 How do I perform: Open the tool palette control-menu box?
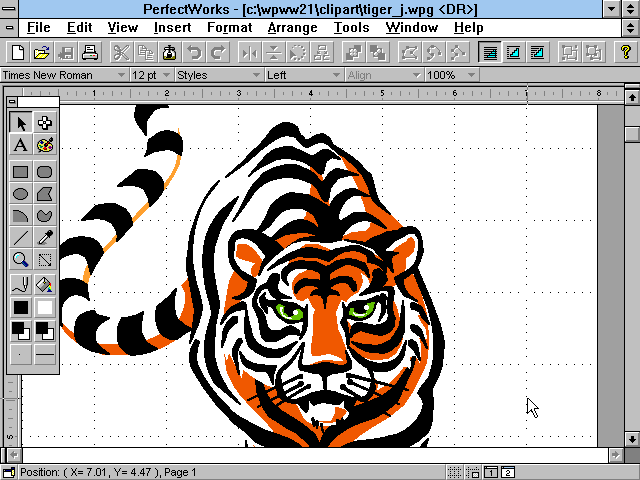(12, 102)
